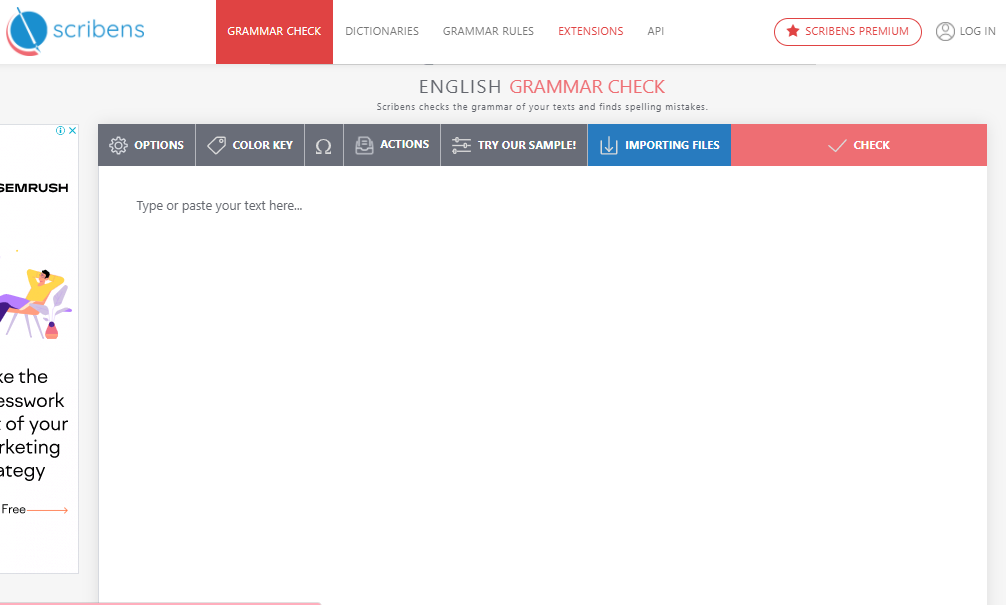Open the Extensions menu item
The width and height of the screenshot is (1006, 605).
coord(590,31)
